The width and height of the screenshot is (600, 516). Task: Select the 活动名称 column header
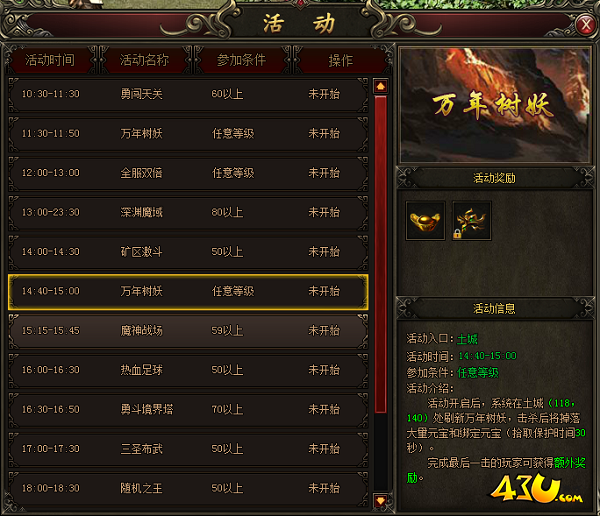click(145, 60)
